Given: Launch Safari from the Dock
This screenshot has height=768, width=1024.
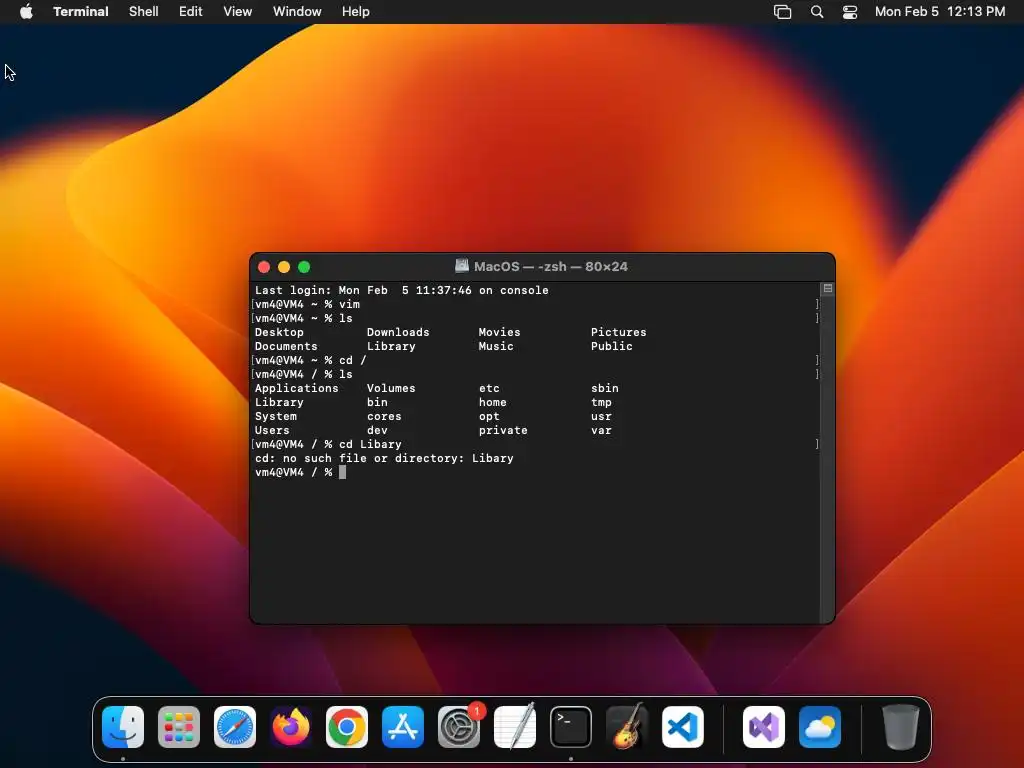Looking at the screenshot, I should click(x=235, y=727).
